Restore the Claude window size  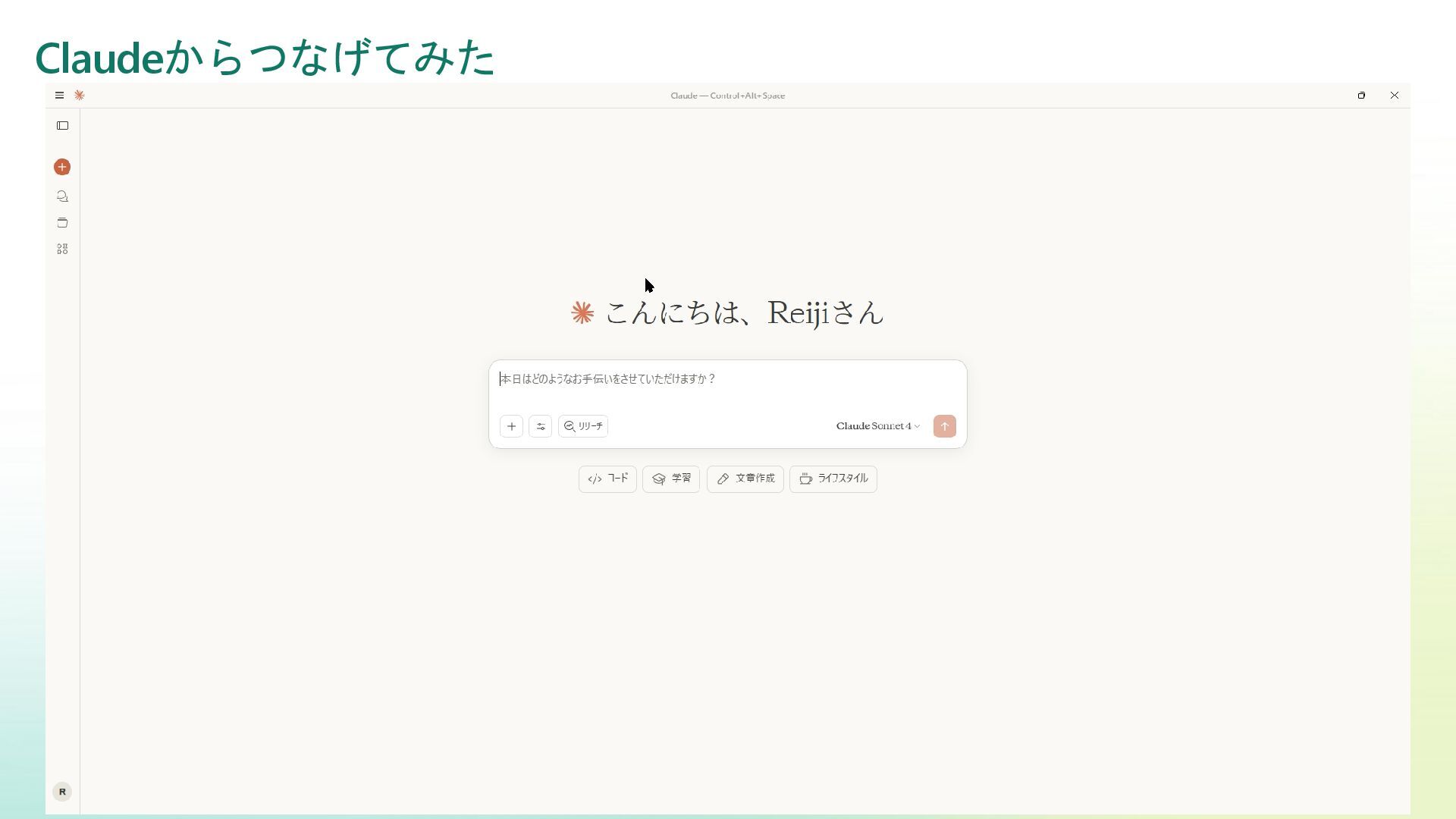coord(1361,96)
